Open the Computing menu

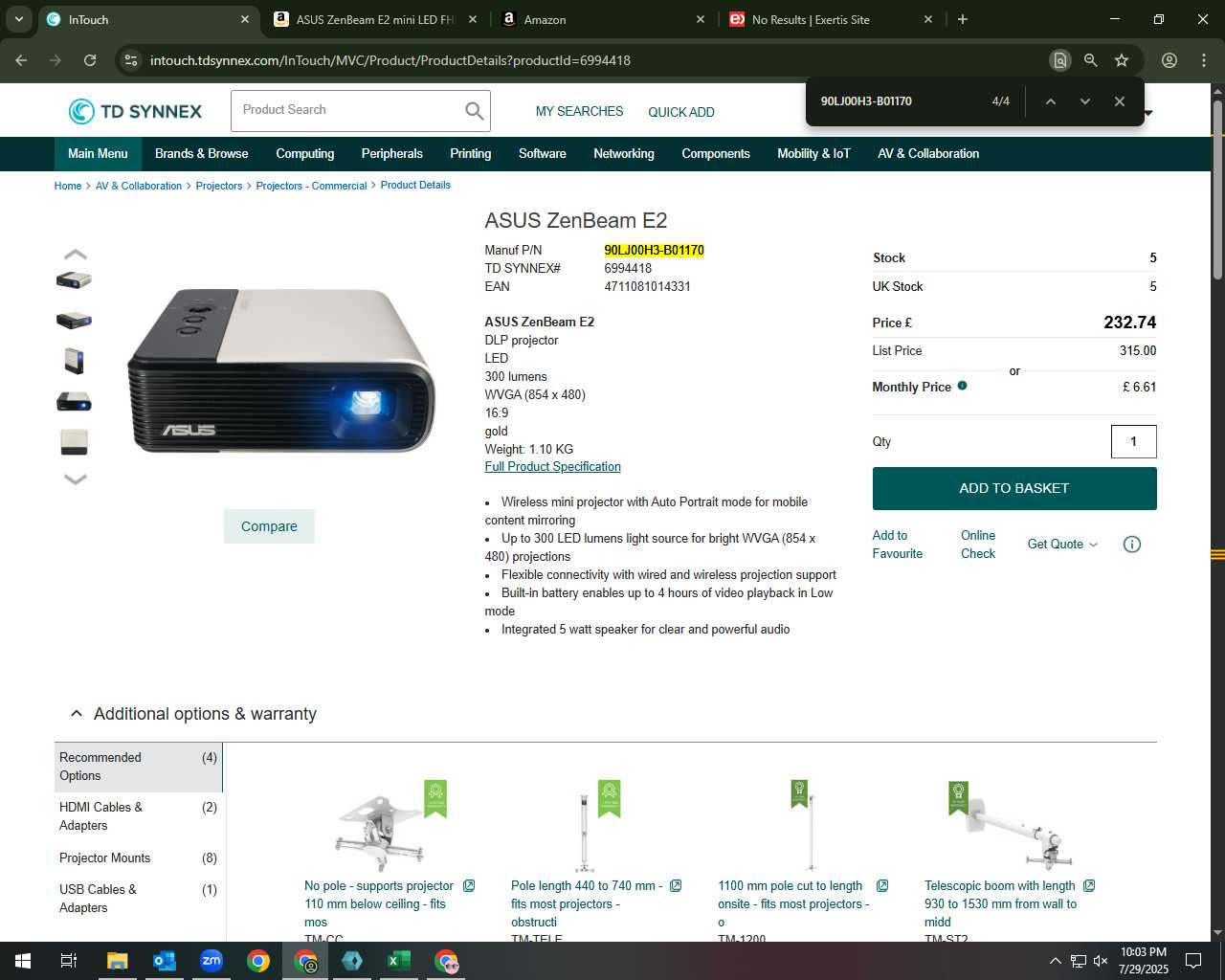coord(305,154)
